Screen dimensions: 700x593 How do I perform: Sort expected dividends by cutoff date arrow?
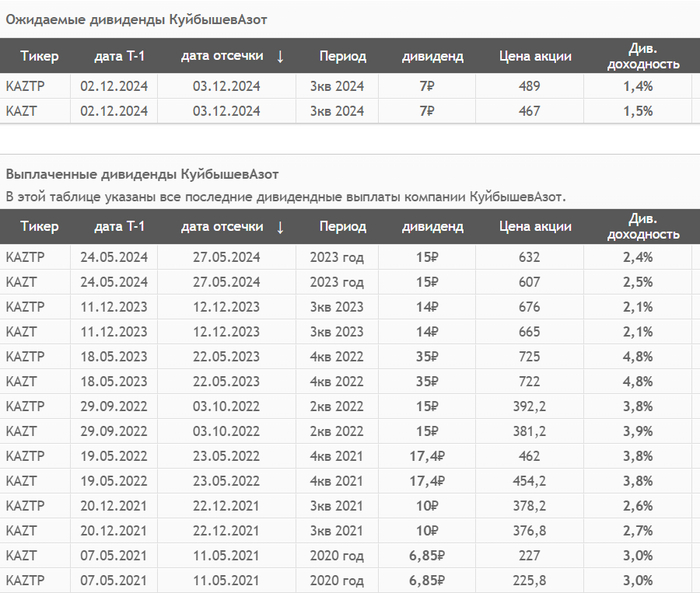pos(280,56)
